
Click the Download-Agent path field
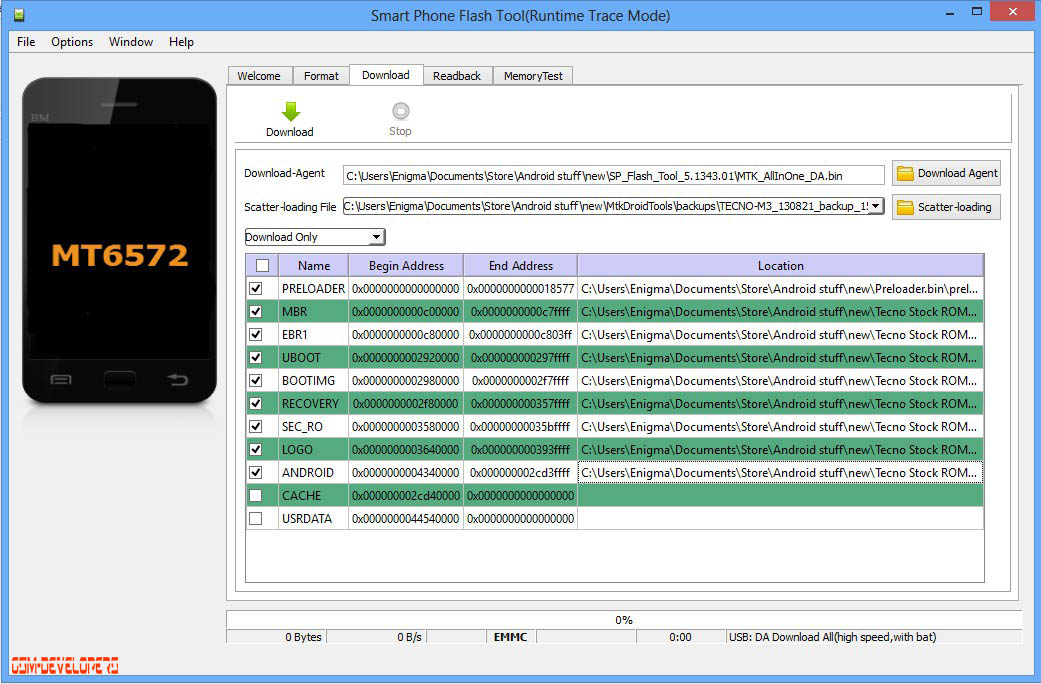point(613,176)
